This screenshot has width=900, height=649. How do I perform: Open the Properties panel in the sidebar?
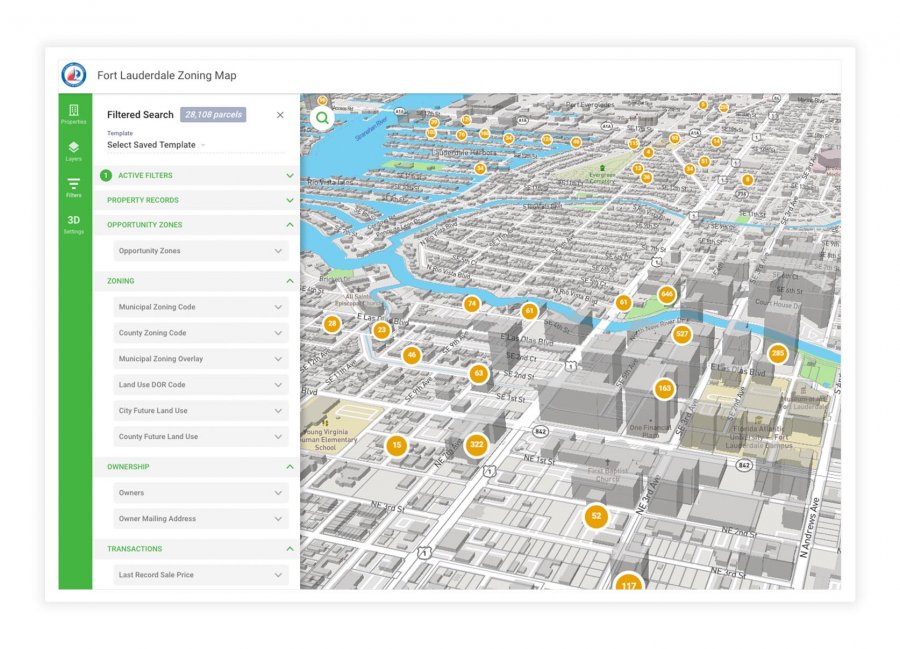click(x=73, y=112)
